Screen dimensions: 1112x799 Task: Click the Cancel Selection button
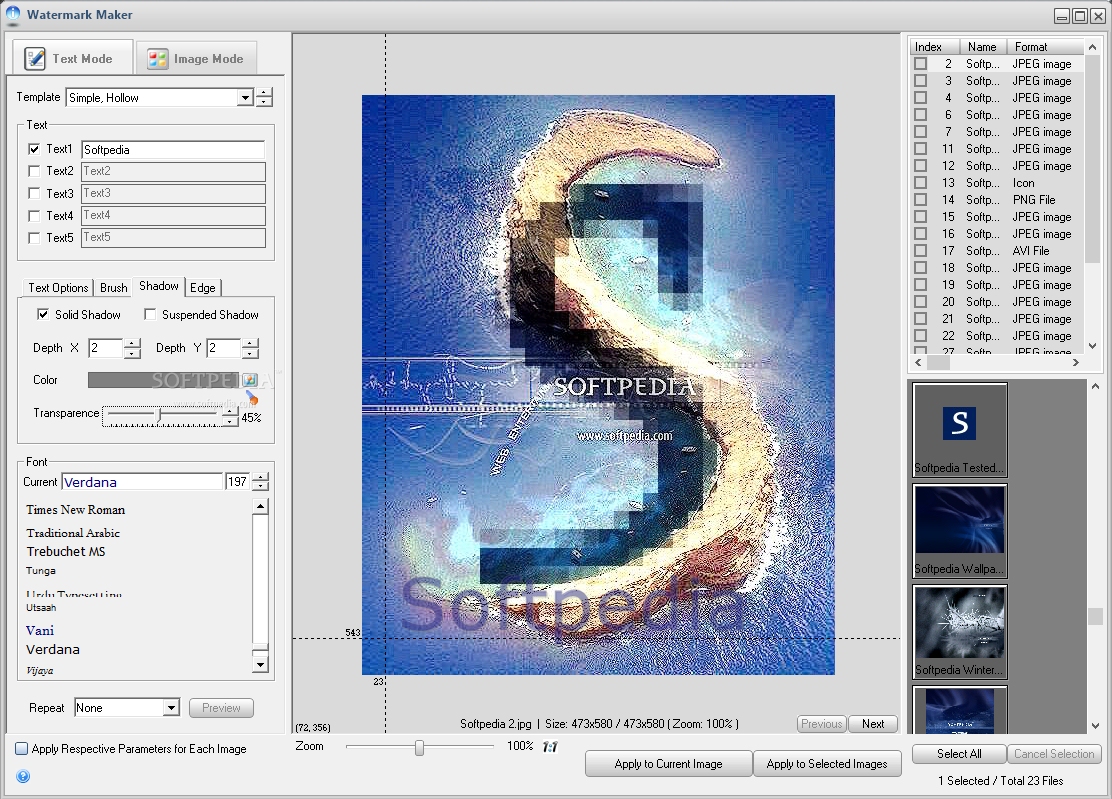[x=1054, y=754]
